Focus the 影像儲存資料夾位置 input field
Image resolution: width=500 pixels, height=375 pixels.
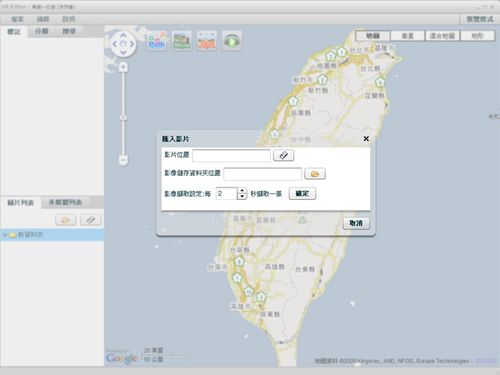pyautogui.click(x=263, y=174)
